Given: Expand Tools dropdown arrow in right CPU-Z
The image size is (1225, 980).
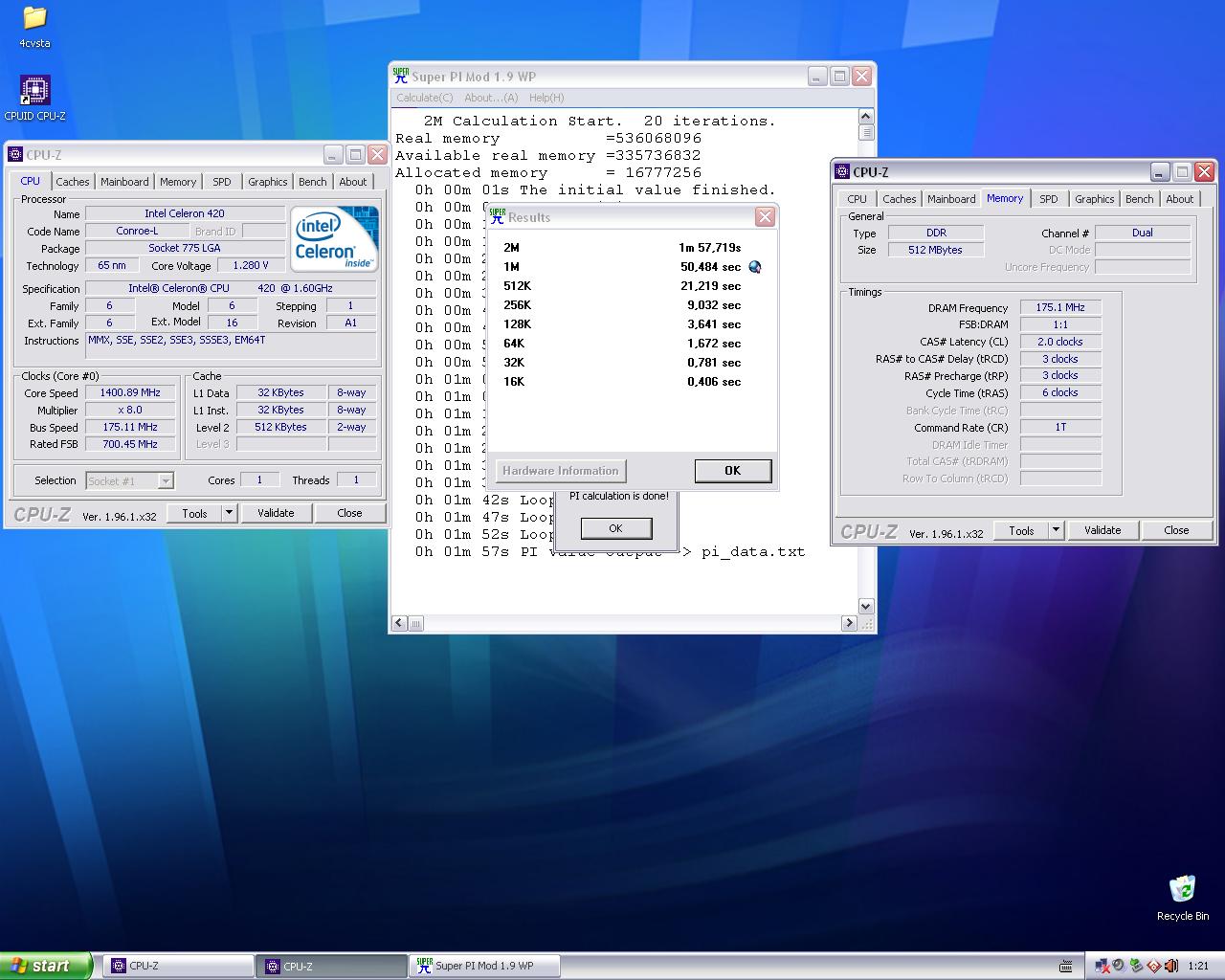Looking at the screenshot, I should click(x=1056, y=530).
